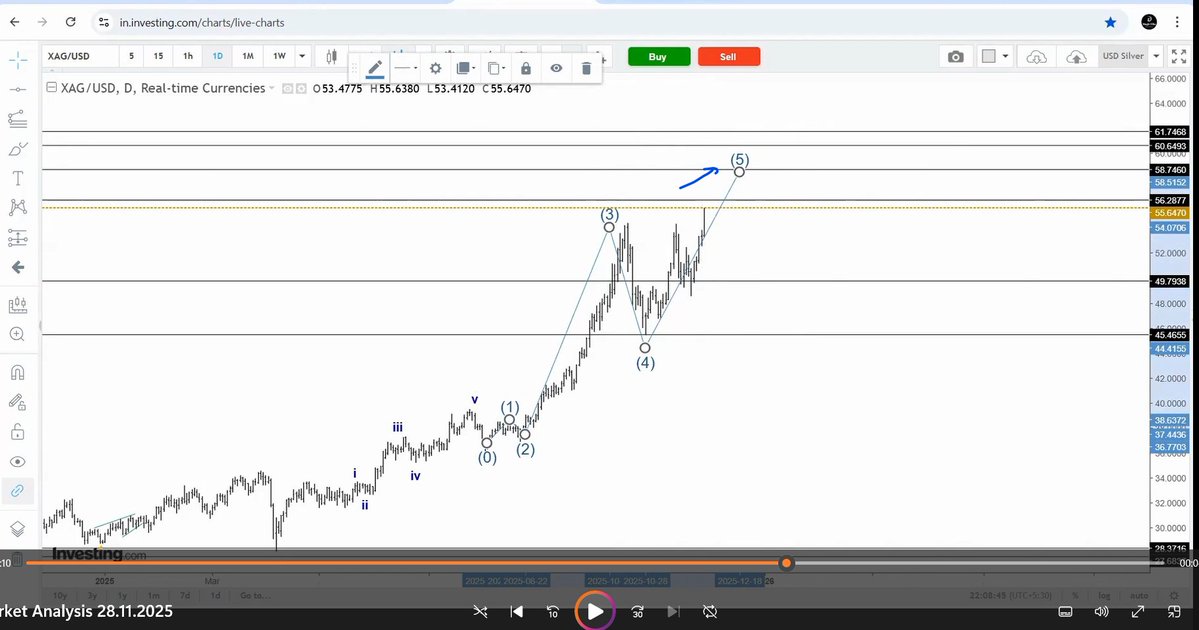The width and height of the screenshot is (1199, 630).
Task: Hide the selected drawing with eye icon
Action: [556, 68]
